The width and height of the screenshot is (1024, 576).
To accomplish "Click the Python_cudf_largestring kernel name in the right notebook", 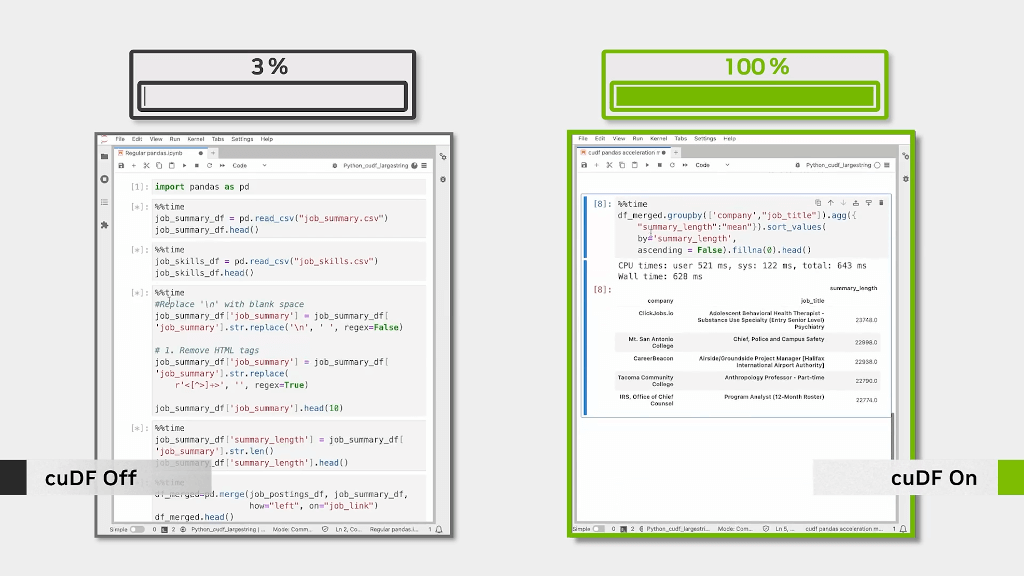I will (838, 165).
